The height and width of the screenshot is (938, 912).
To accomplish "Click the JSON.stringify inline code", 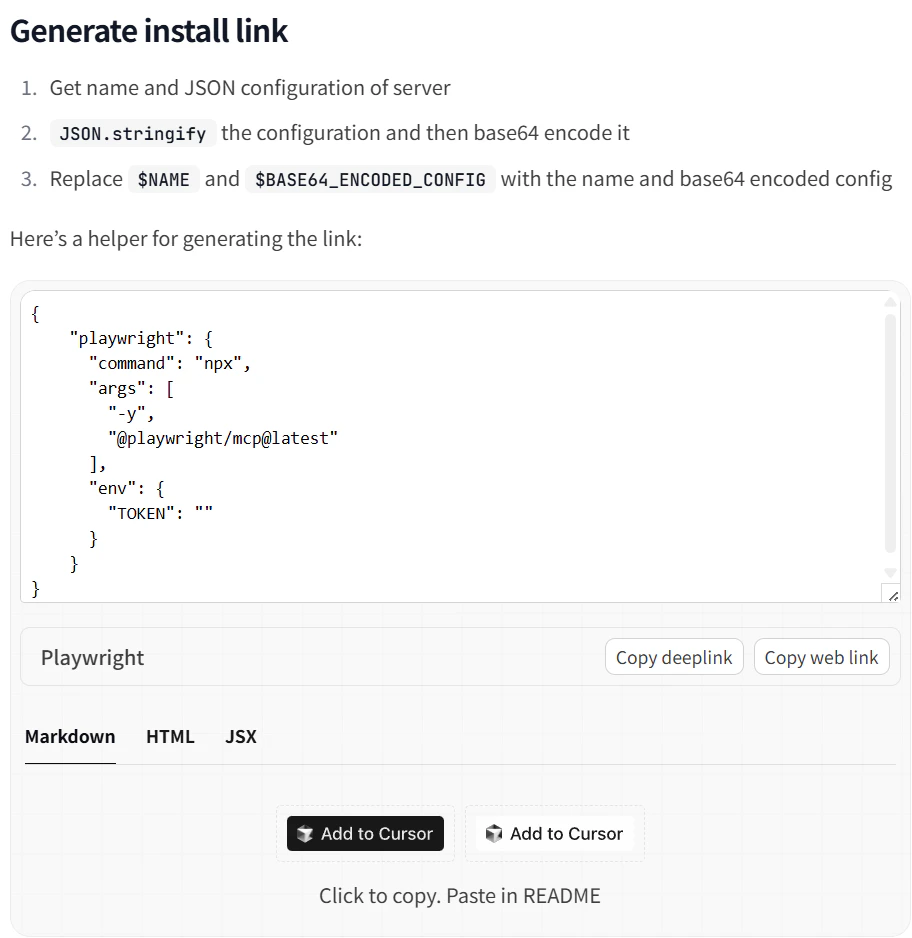I will click(x=133, y=133).
